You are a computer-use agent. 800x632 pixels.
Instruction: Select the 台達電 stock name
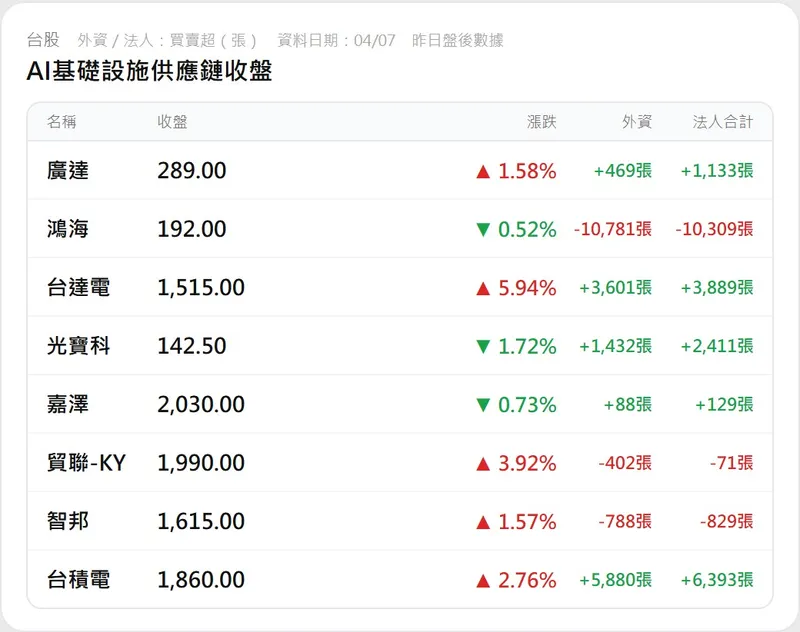pos(78,288)
